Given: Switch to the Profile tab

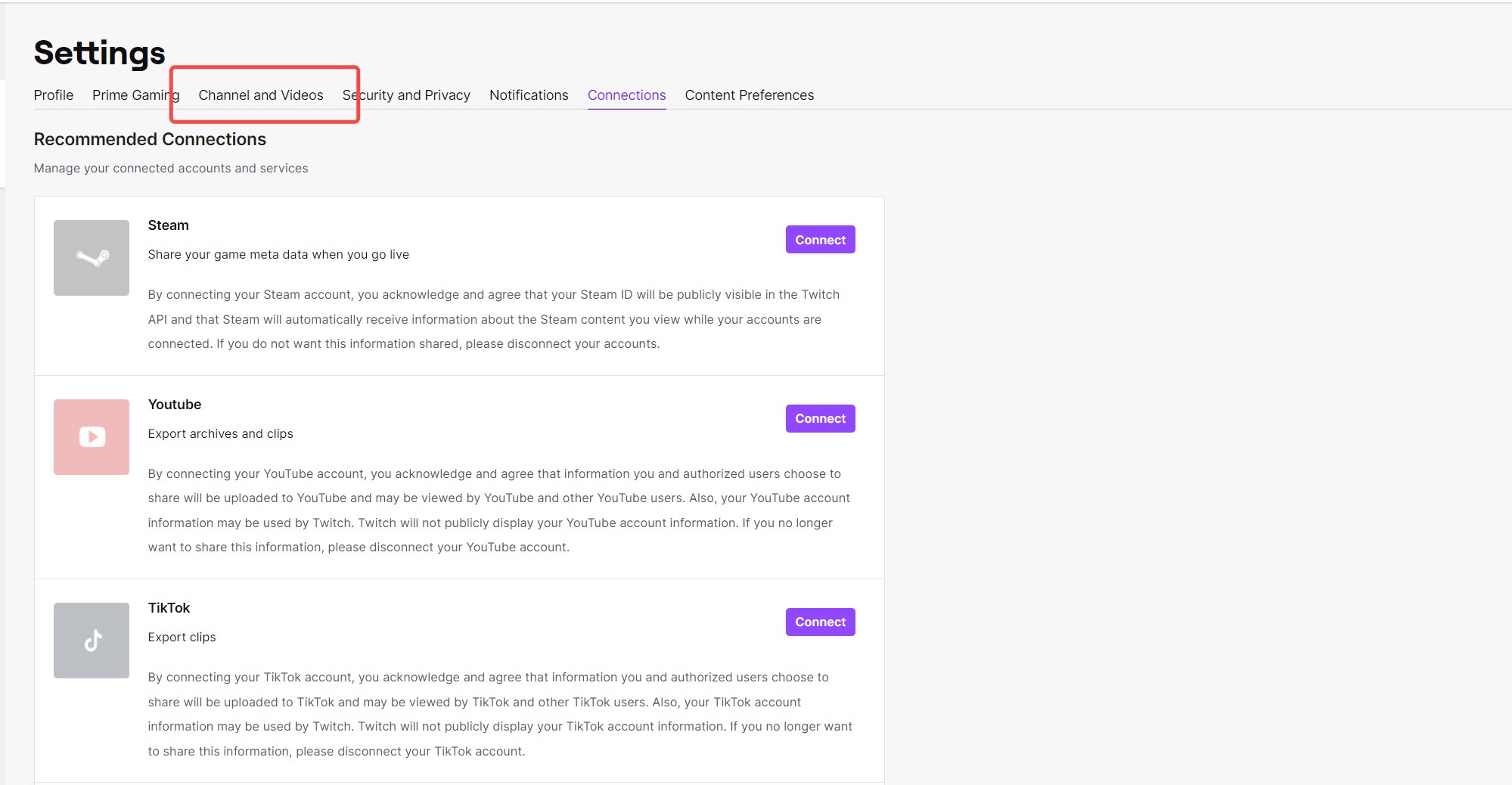Looking at the screenshot, I should [x=53, y=95].
